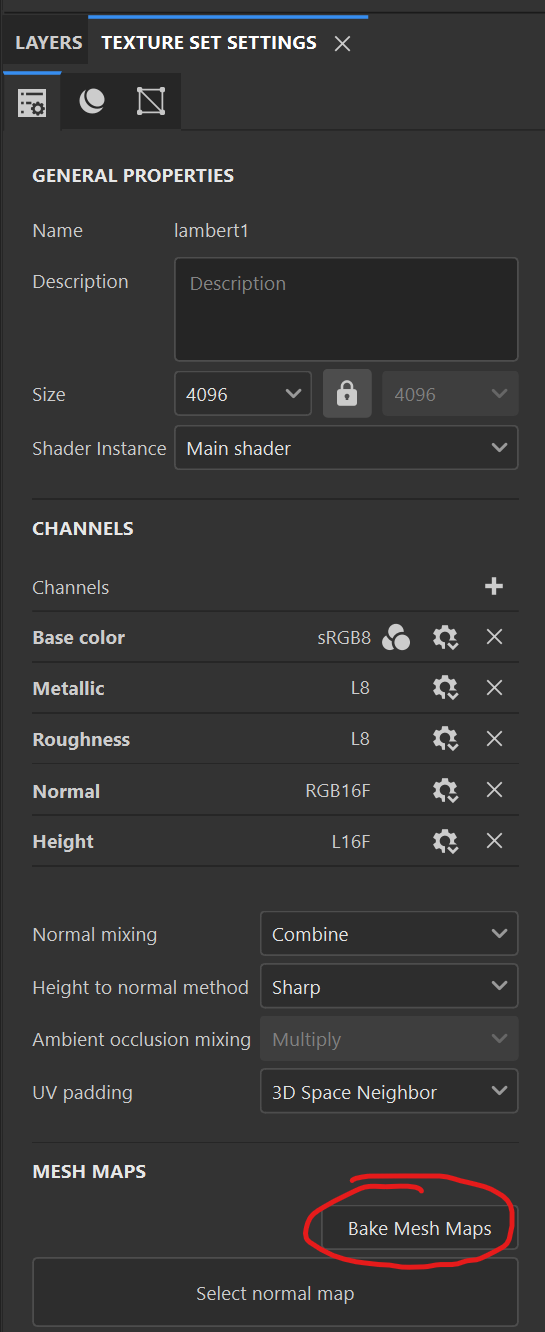Image resolution: width=545 pixels, height=1332 pixels.
Task: Open Base color color-profile circles icon
Action: point(396,637)
